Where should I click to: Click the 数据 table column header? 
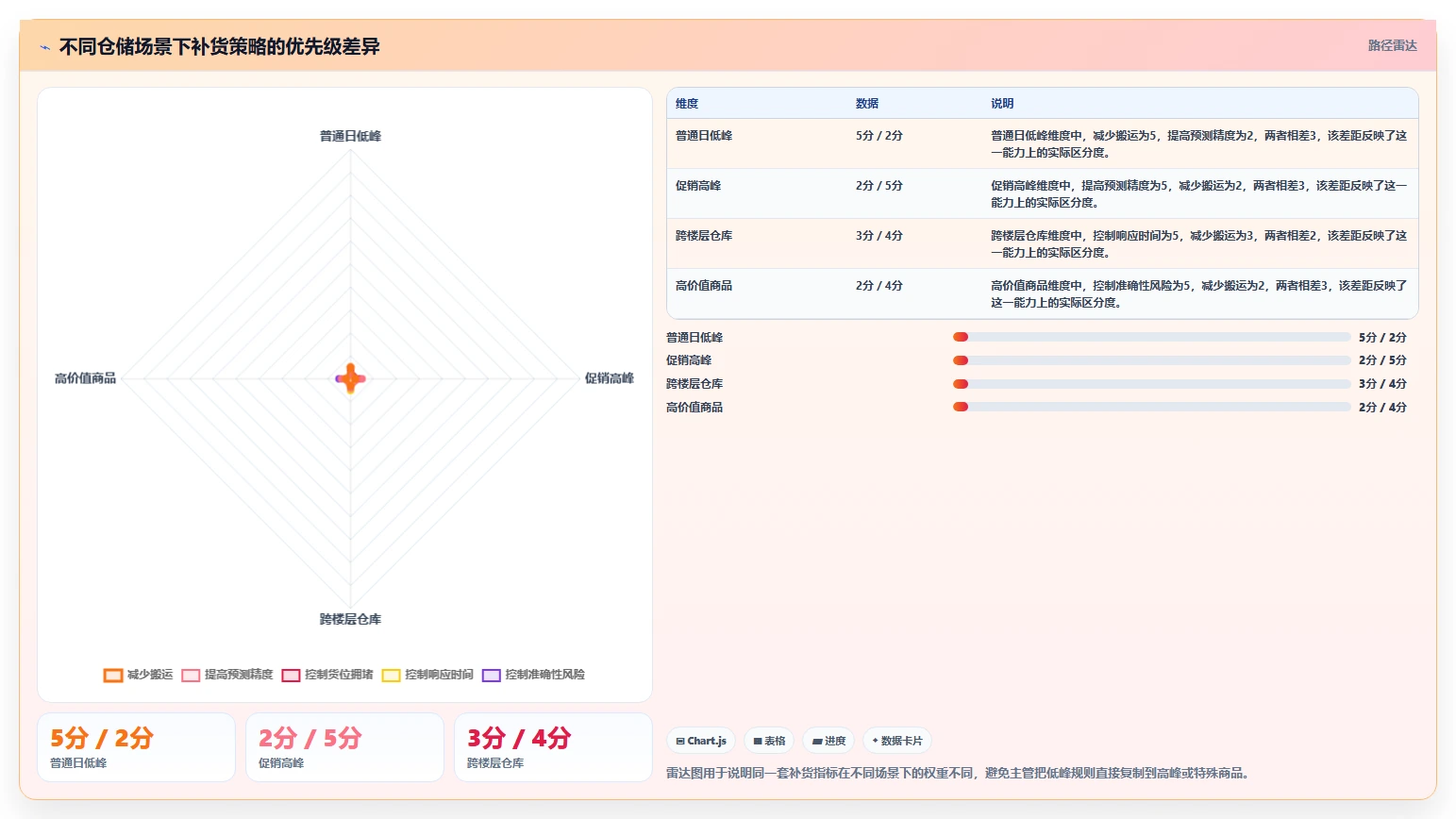pos(867,104)
